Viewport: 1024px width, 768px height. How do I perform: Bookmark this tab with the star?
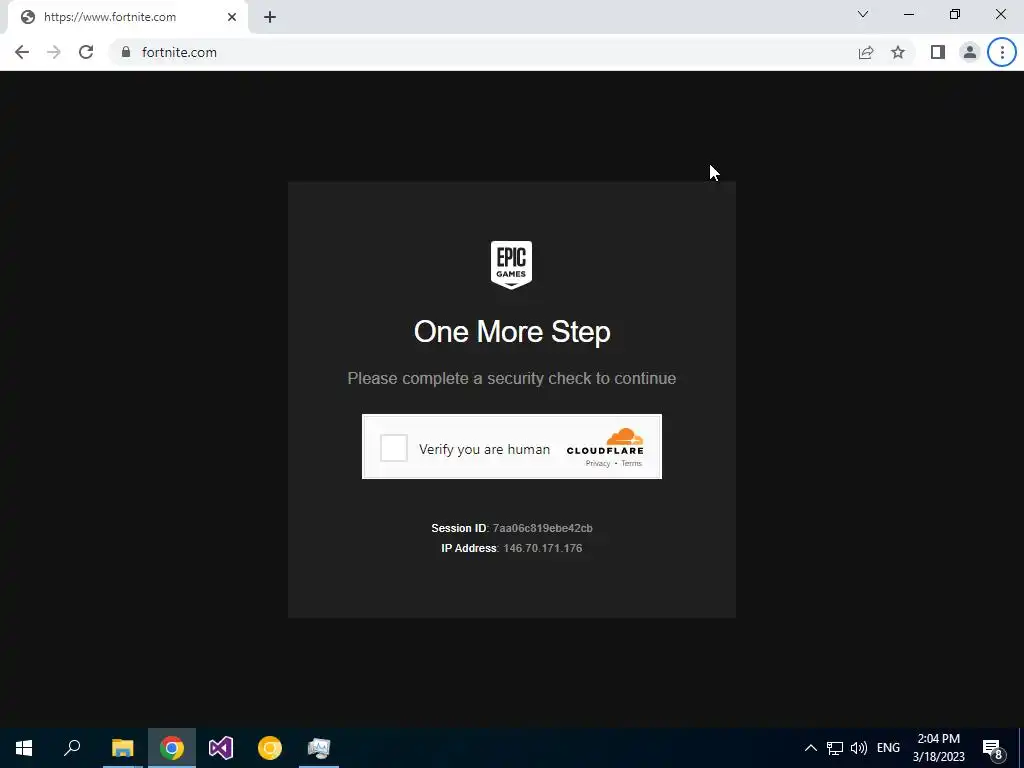point(898,52)
